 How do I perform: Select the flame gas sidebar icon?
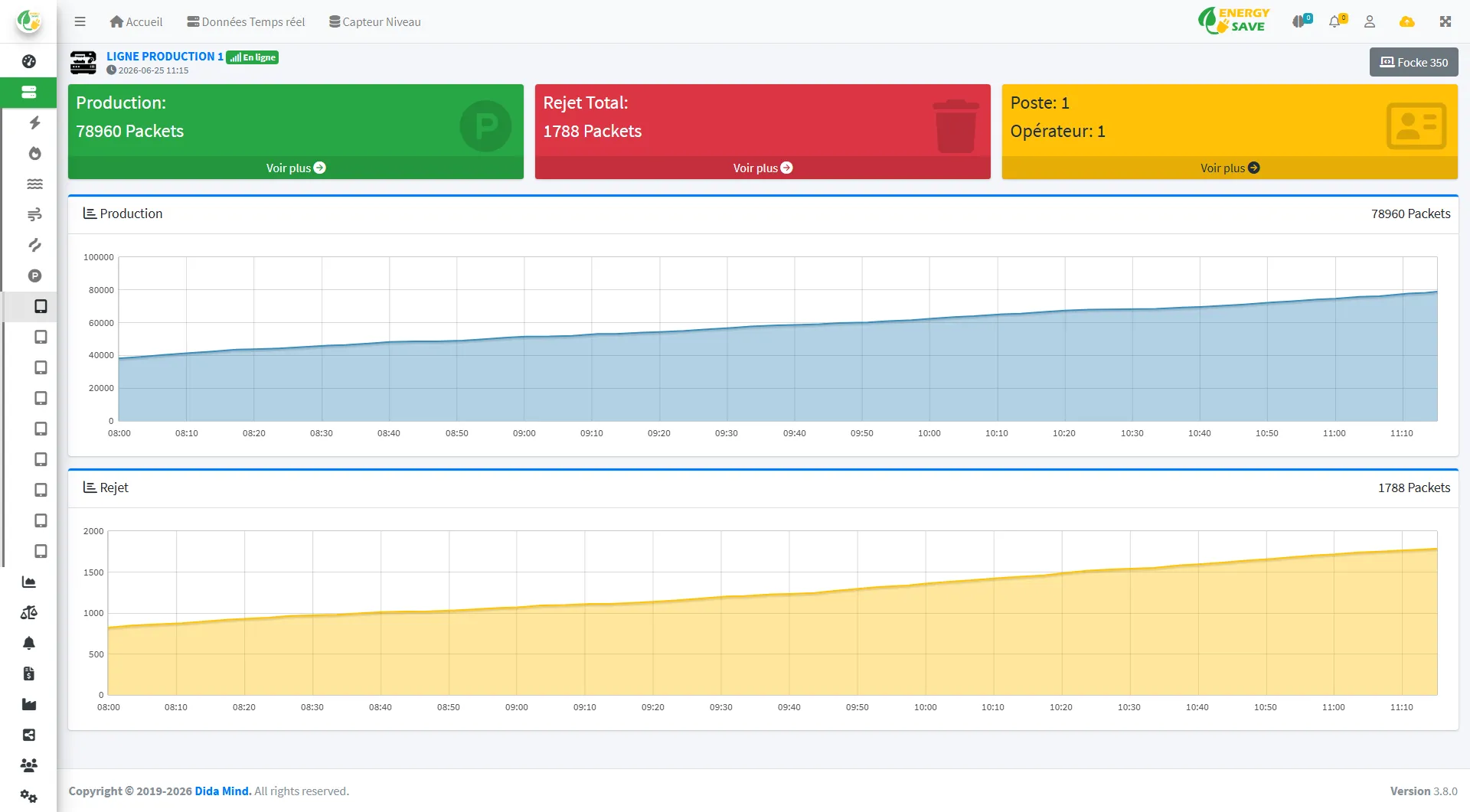pyautogui.click(x=34, y=153)
